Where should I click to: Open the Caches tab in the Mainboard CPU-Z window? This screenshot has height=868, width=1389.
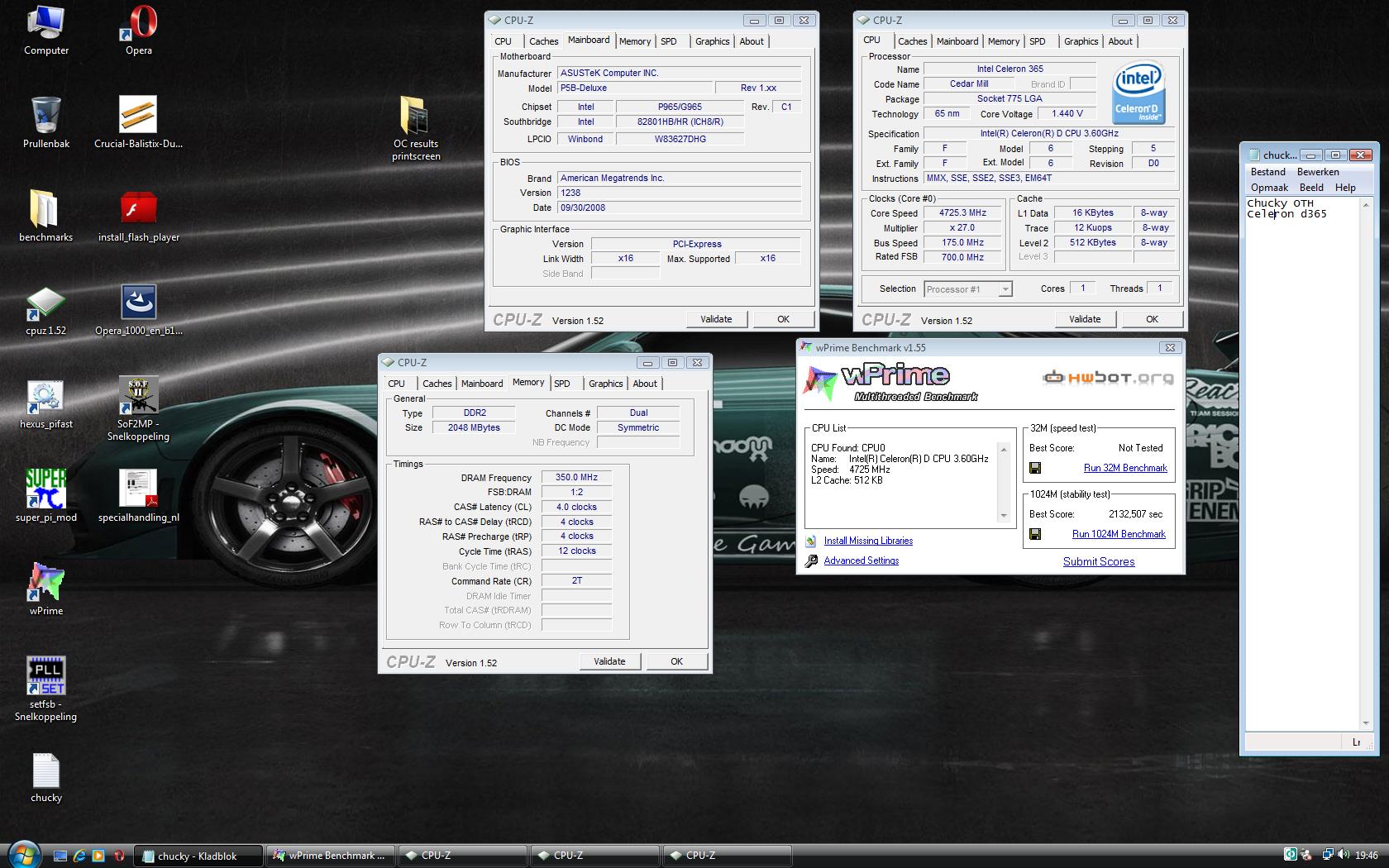(543, 41)
